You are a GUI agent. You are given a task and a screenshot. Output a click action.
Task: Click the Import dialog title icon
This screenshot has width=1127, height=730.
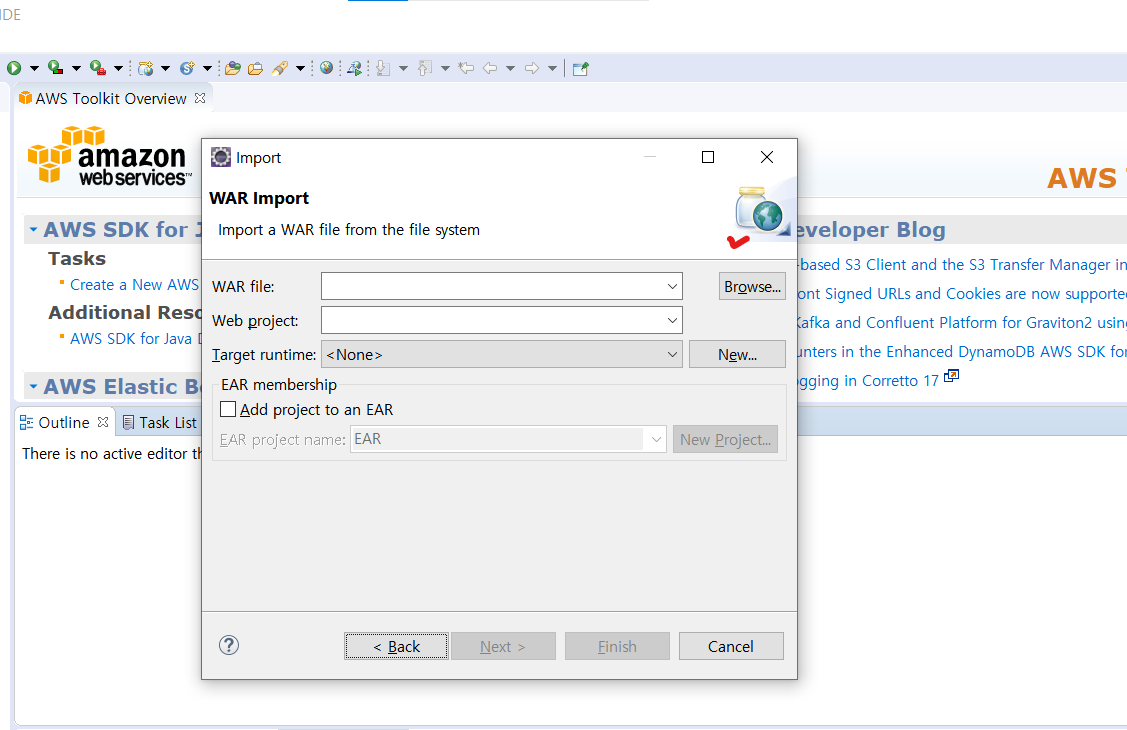(221, 157)
